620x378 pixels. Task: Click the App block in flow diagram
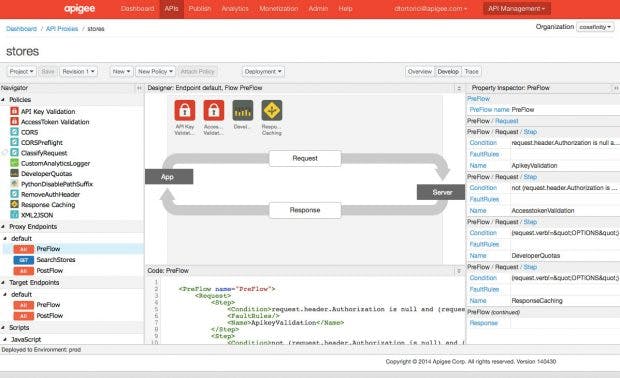169,177
